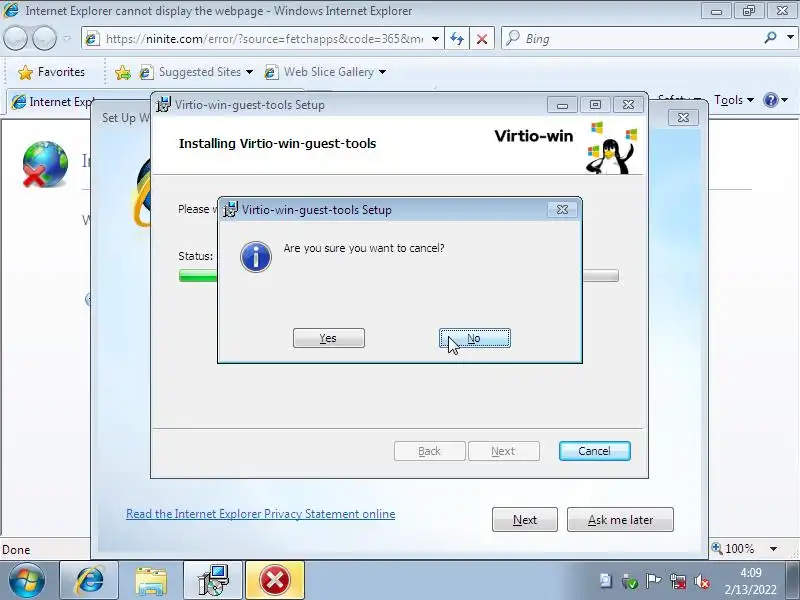Open the Windows Start button
Screen dimensions: 800x600
coord(27,581)
